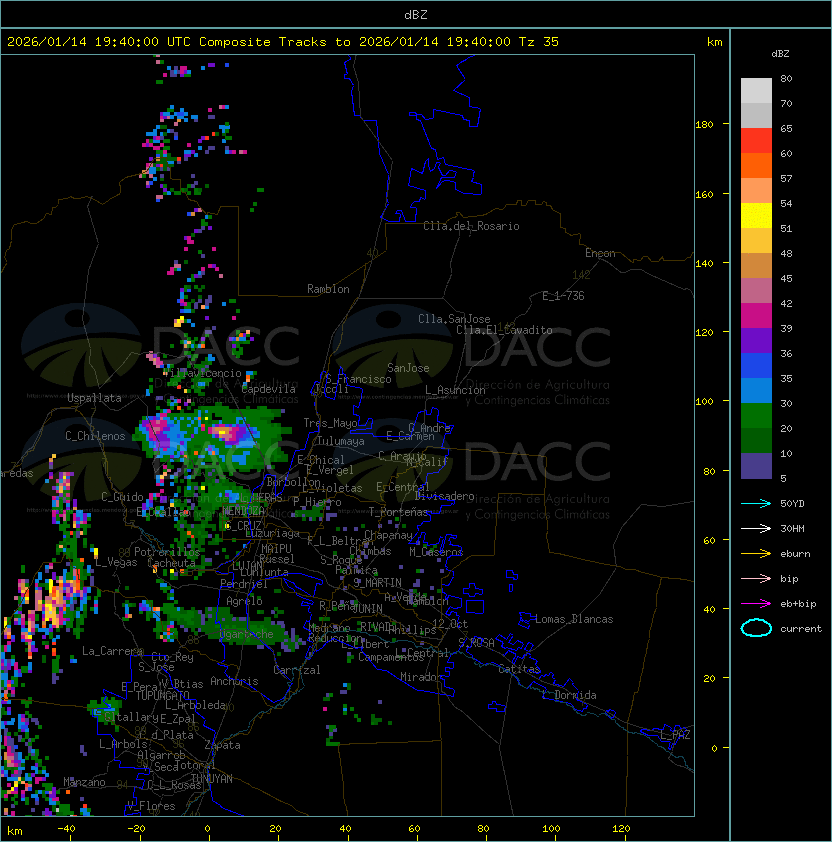Screen dimensions: 832x842
Task: Click the TUPUNGATO place label
Action: (x=162, y=695)
